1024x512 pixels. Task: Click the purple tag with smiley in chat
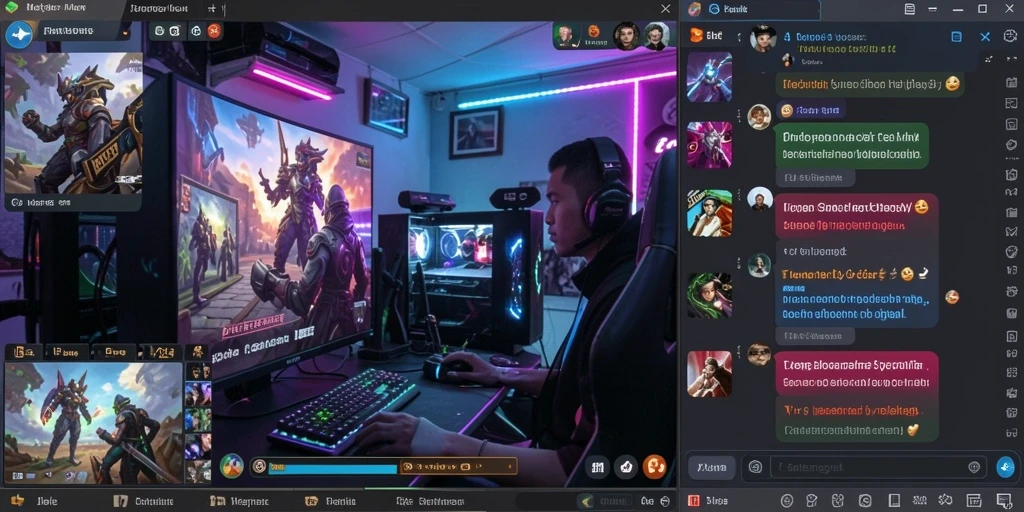[810, 109]
